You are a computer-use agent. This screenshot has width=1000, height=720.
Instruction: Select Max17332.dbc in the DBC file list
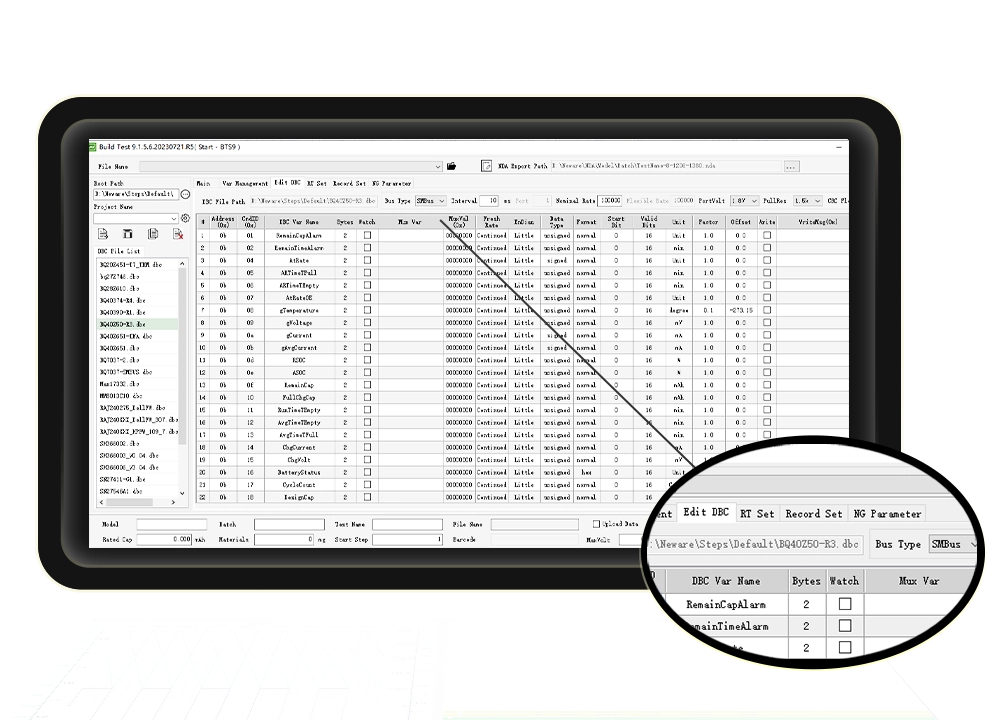point(136,384)
